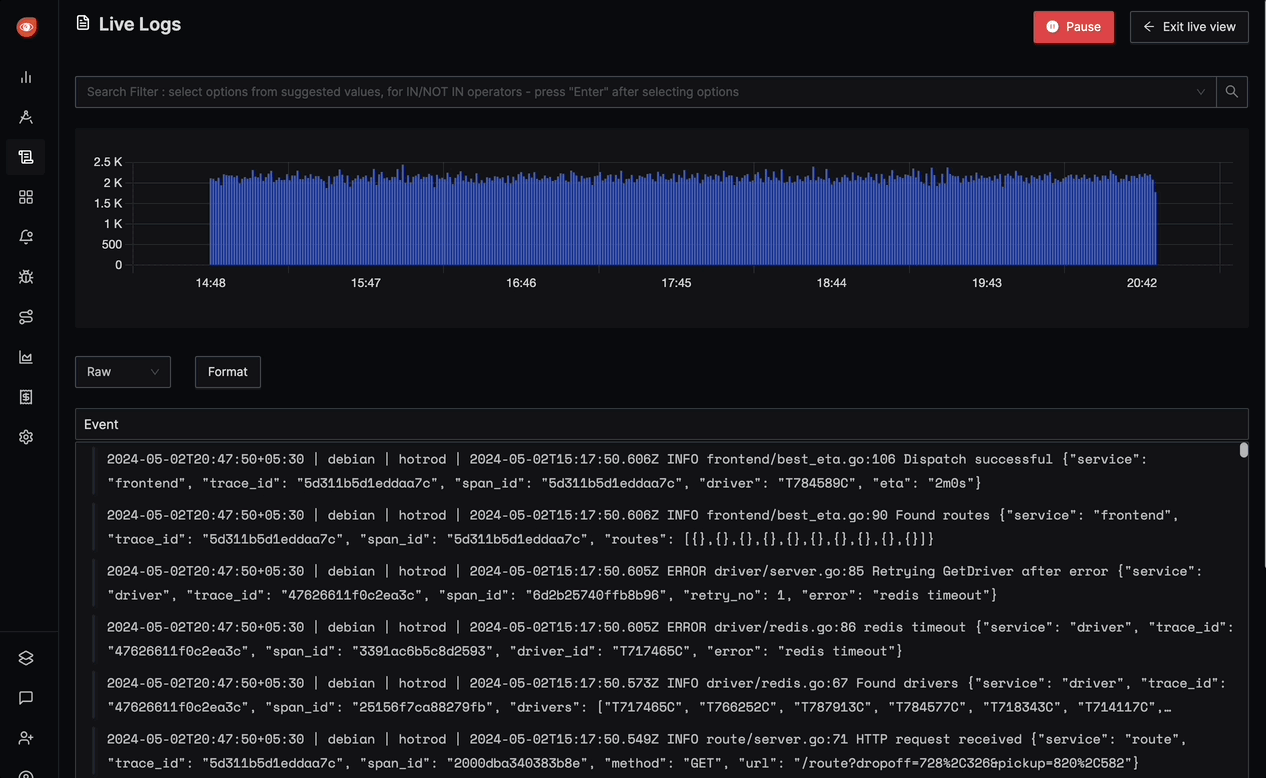The width and height of the screenshot is (1266, 778).
Task: Click document icon beside Live Logs title
Action: point(83,23)
